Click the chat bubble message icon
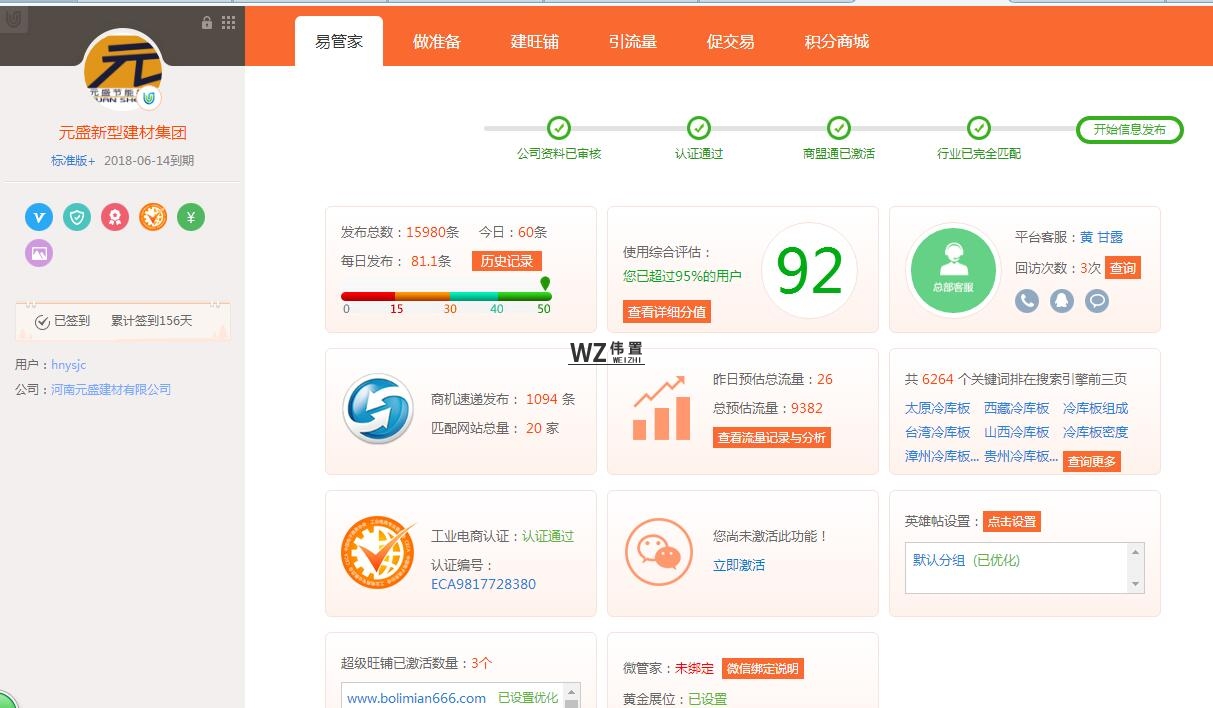The height and width of the screenshot is (708, 1213). [1096, 300]
